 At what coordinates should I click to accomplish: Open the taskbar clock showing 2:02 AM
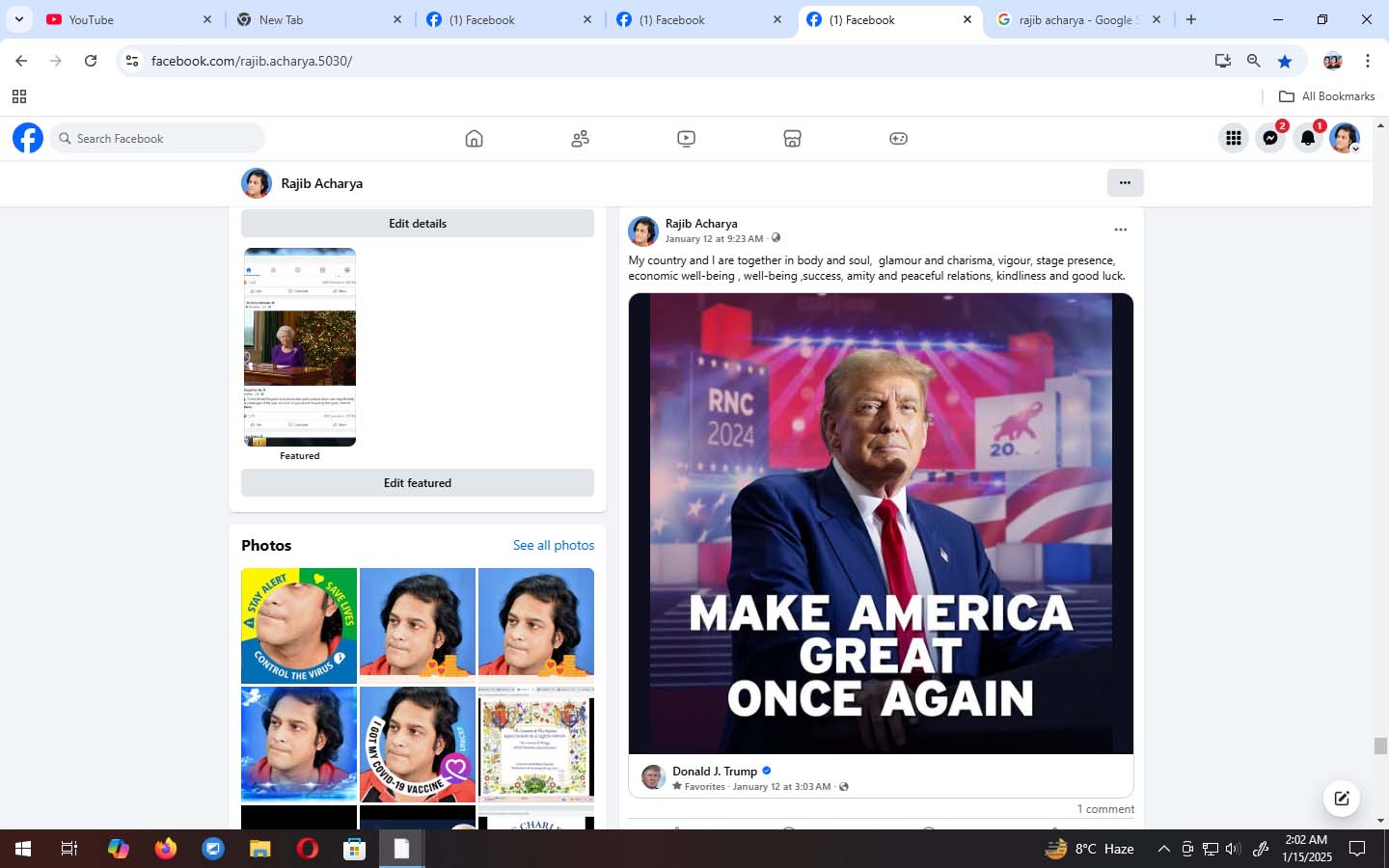[x=1307, y=849]
